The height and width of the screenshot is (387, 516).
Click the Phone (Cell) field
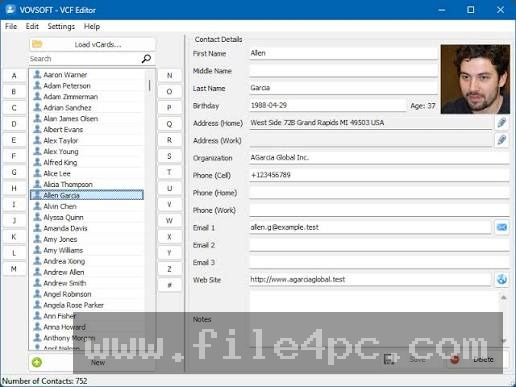[x=379, y=175]
